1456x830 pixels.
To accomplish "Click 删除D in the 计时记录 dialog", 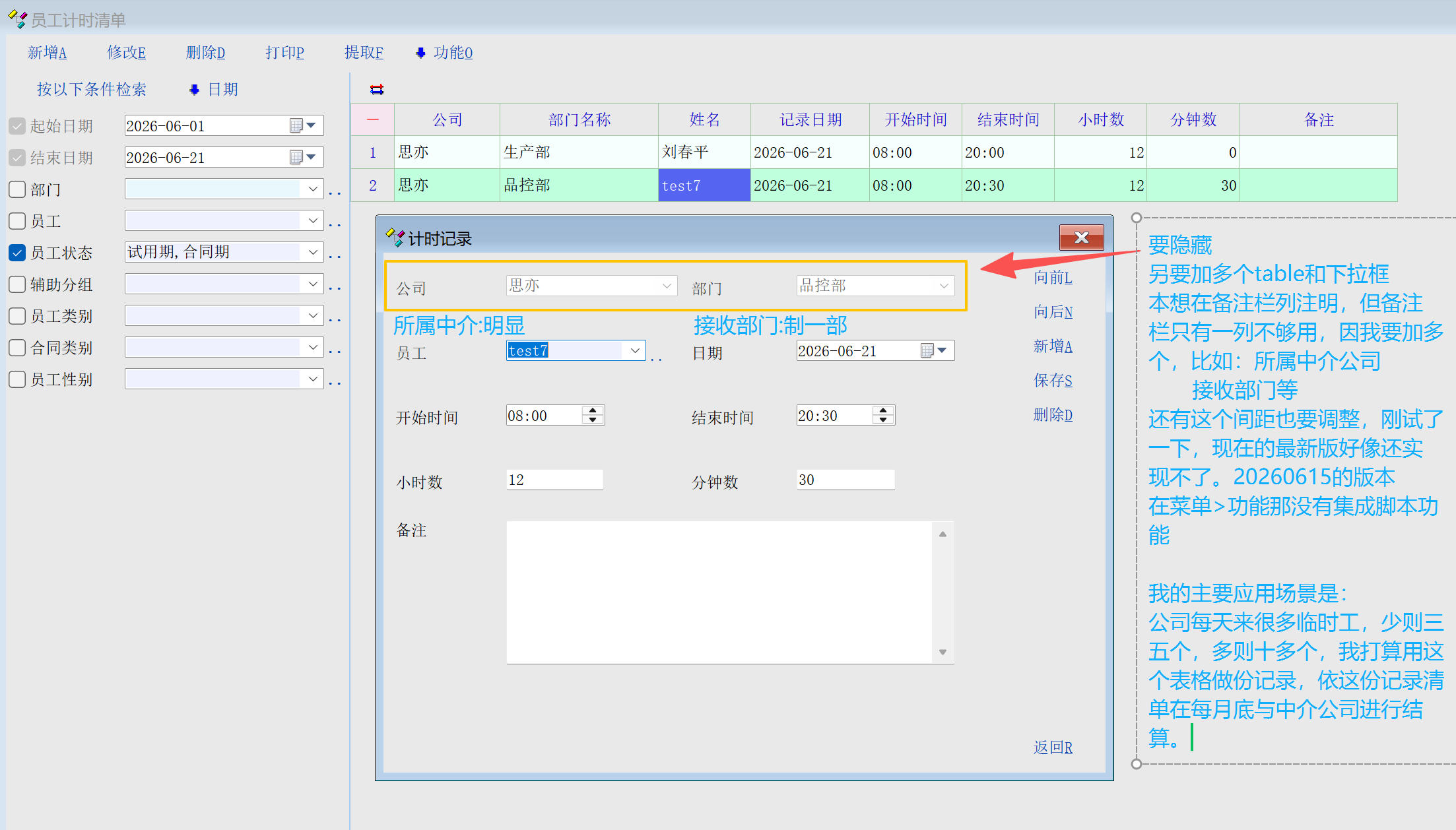I will click(x=1053, y=415).
